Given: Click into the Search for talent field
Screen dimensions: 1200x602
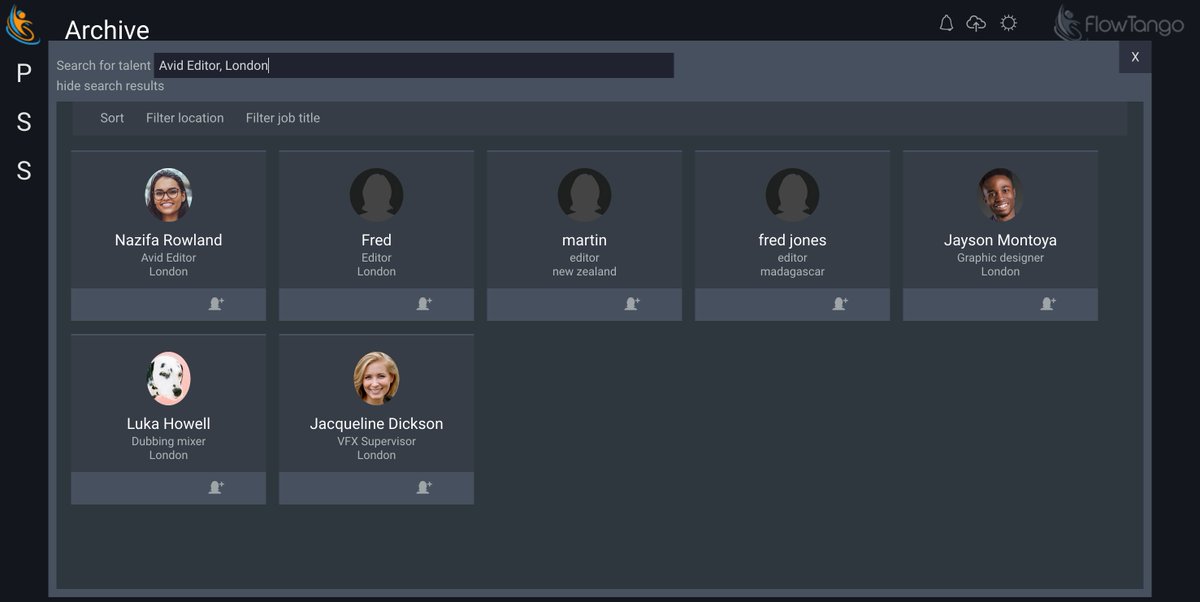Looking at the screenshot, I should tap(414, 65).
